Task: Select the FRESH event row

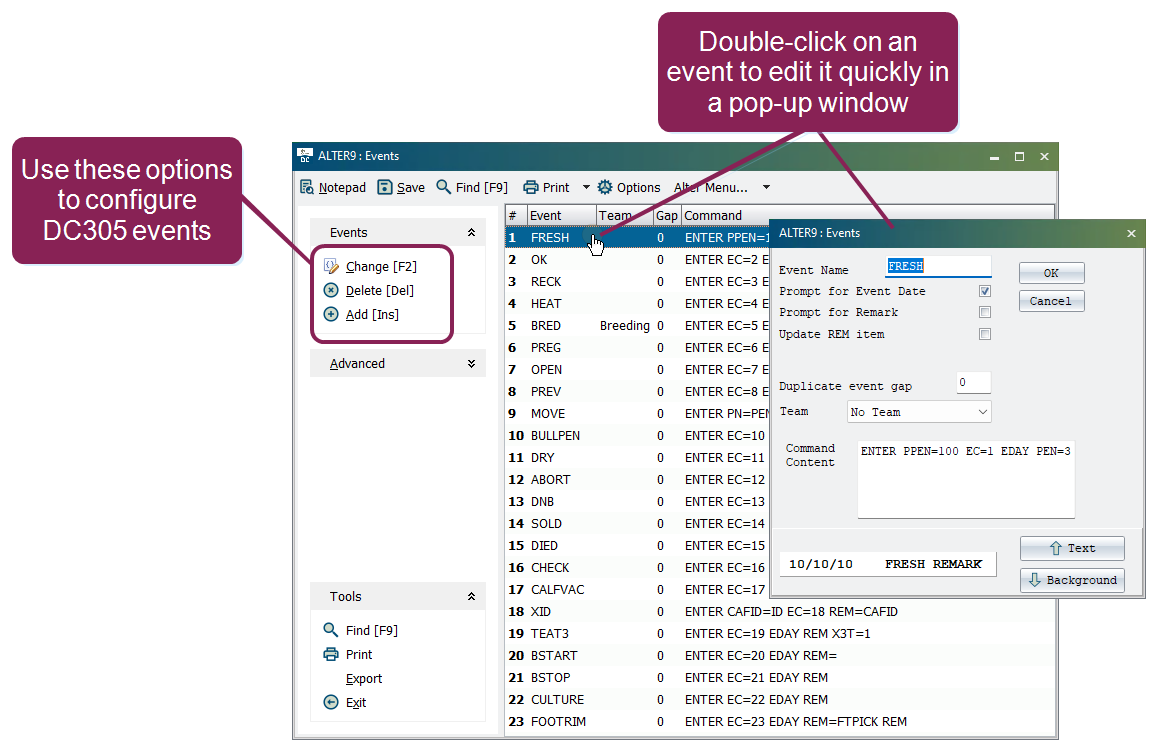Action: pos(637,238)
